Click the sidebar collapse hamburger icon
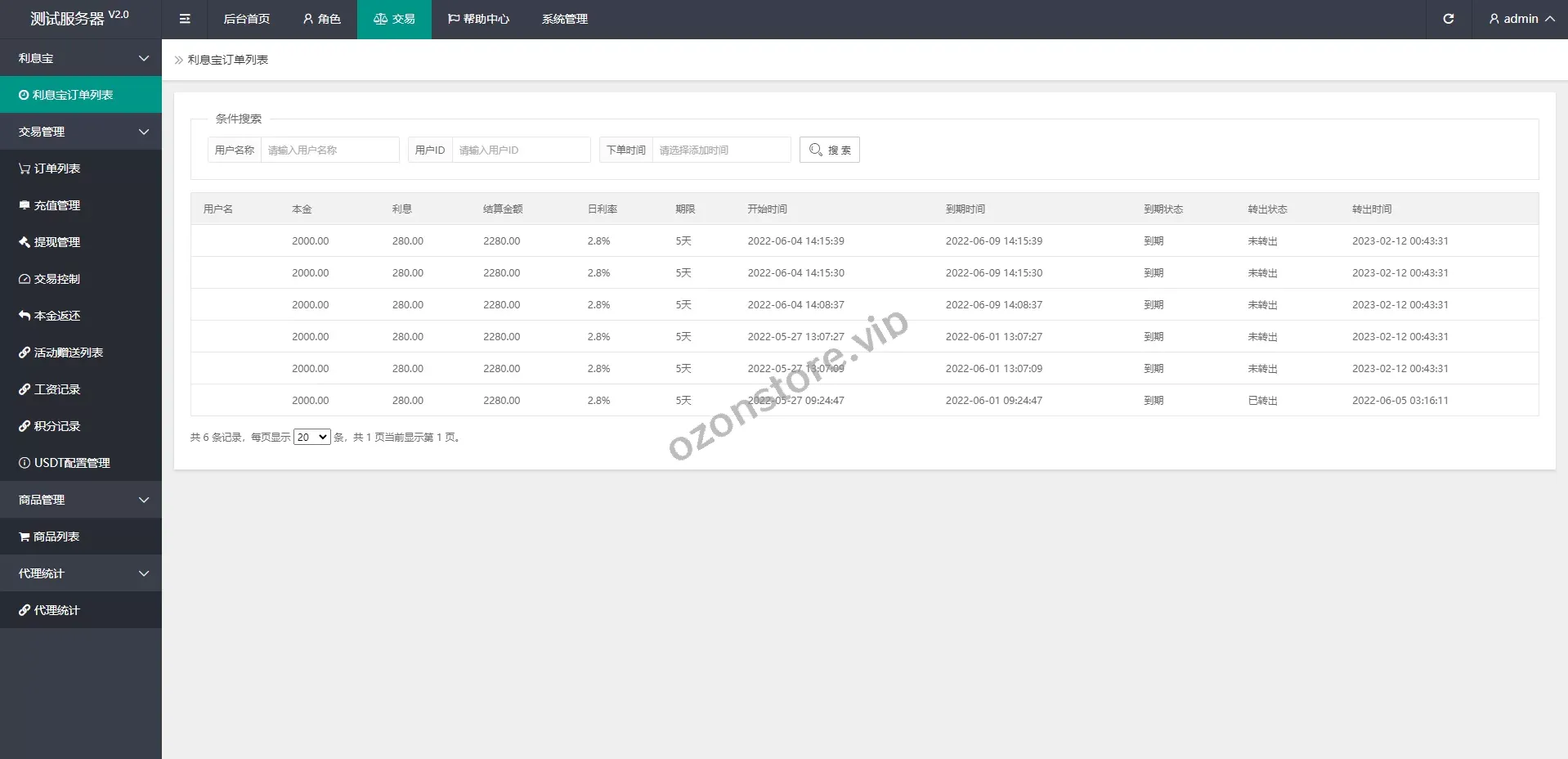The width and height of the screenshot is (1568, 759). (185, 19)
